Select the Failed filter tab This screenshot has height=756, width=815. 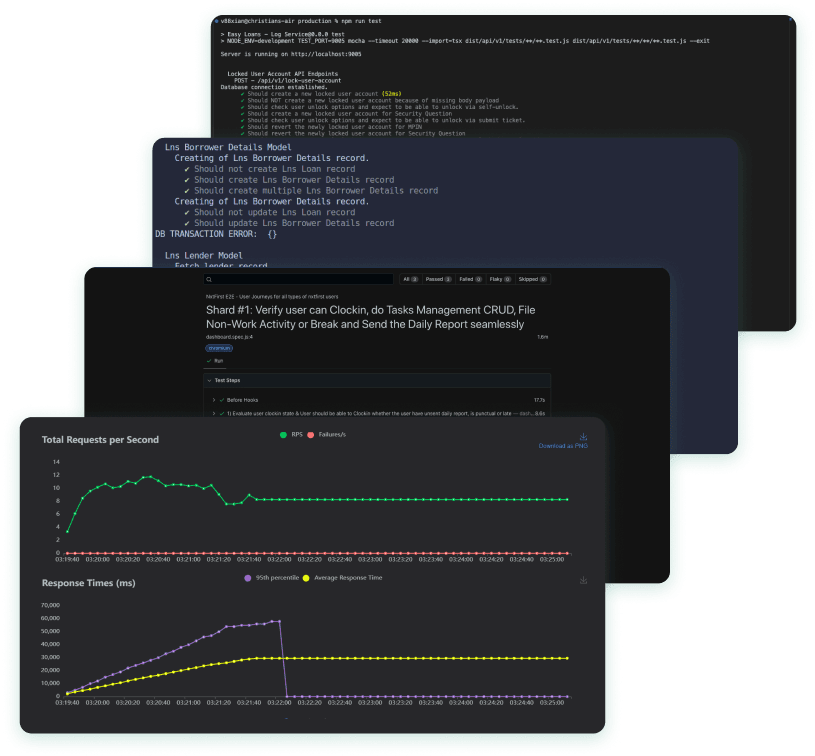(470, 279)
